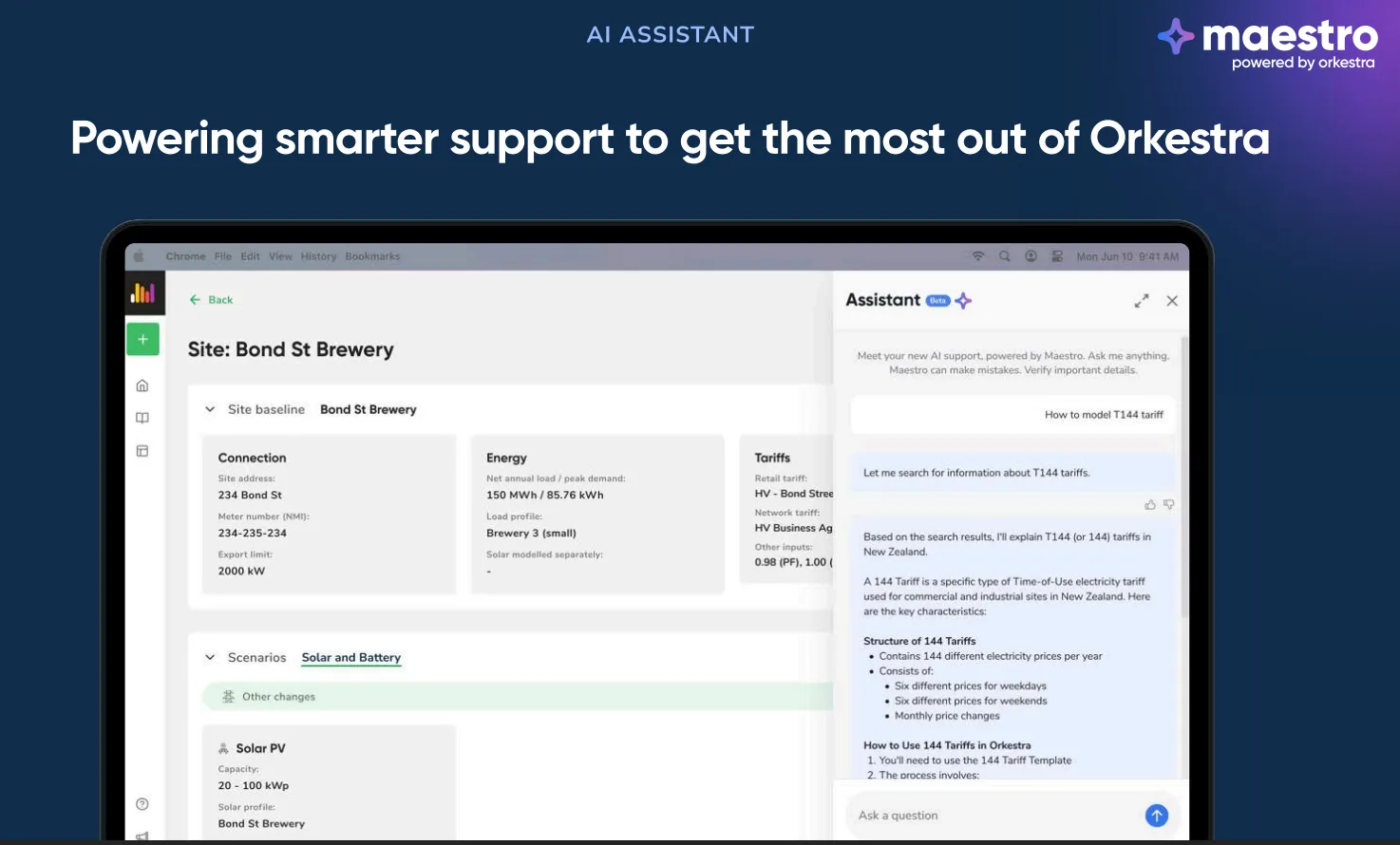Expand the Assistant panel to full size
Viewport: 1400px width, 845px height.
click(x=1142, y=301)
